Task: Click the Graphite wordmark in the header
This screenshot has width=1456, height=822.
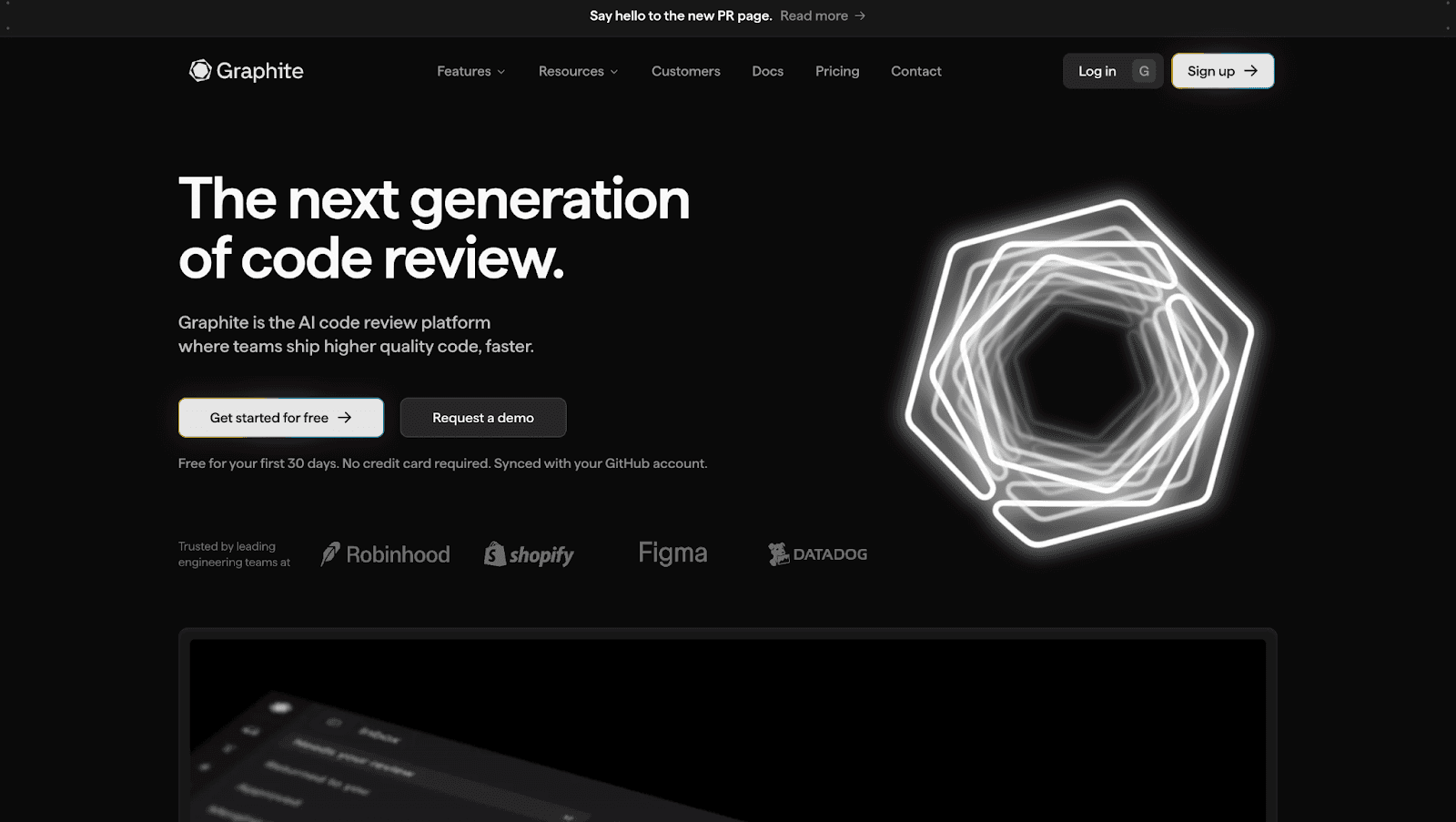Action: coord(259,71)
